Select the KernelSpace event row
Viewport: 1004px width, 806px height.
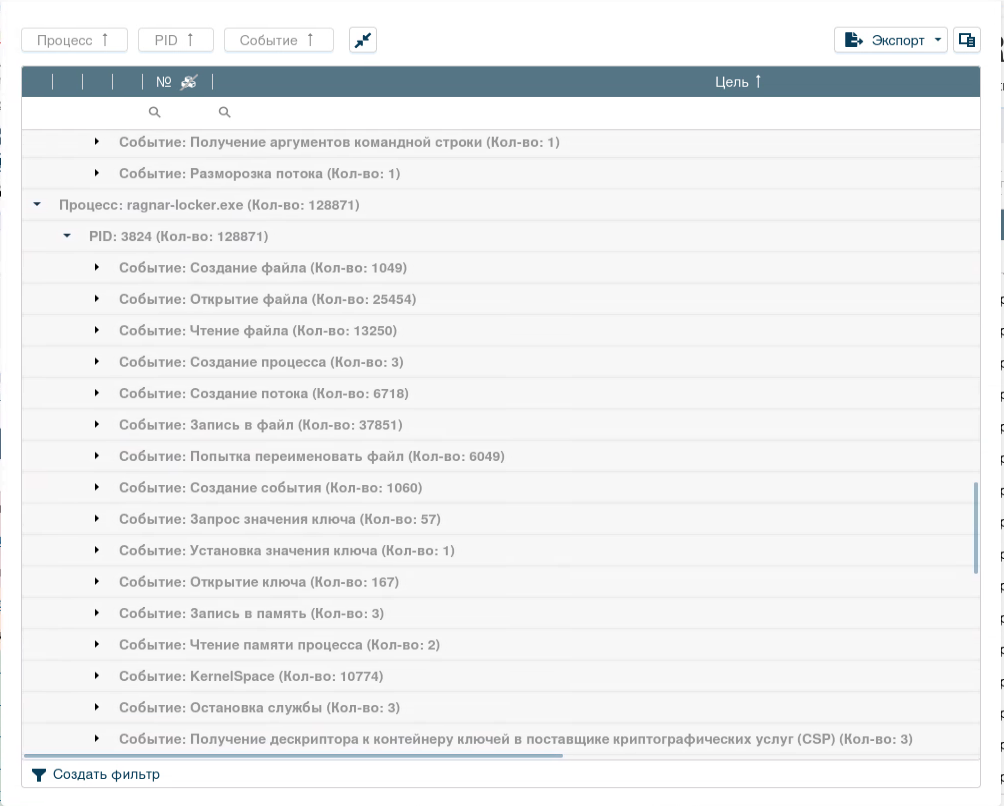click(250, 676)
